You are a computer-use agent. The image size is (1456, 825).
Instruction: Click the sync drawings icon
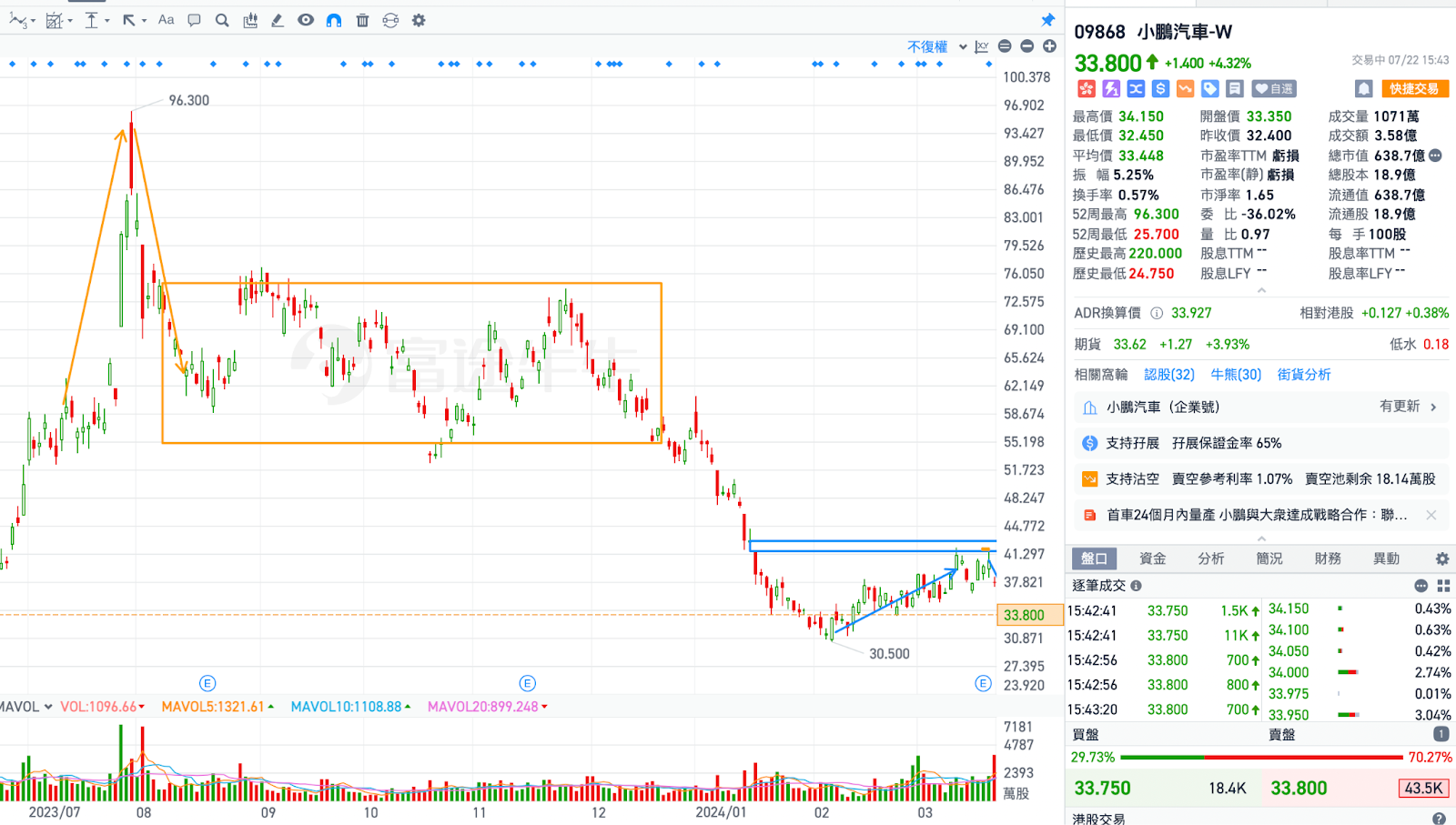pos(390,20)
